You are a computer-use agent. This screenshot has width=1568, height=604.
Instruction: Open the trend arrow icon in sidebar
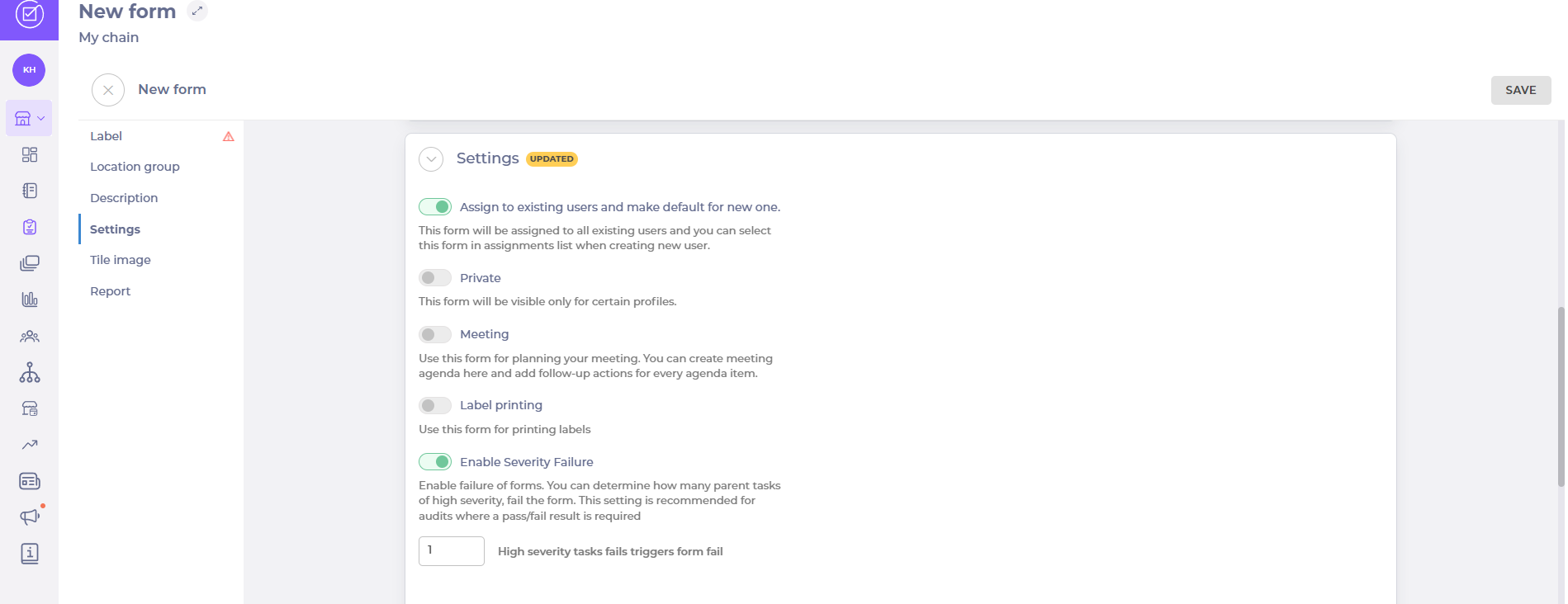tap(30, 445)
